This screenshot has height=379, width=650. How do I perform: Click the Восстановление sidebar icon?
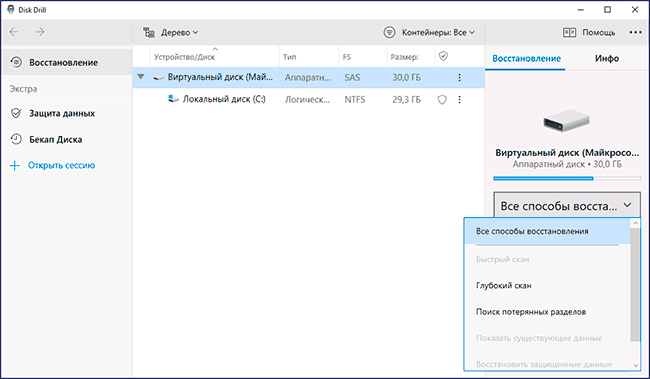[16, 62]
